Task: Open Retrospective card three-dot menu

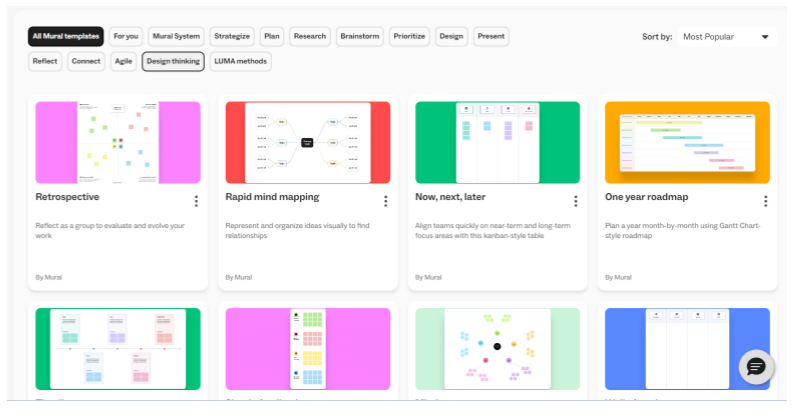Action: tap(196, 201)
